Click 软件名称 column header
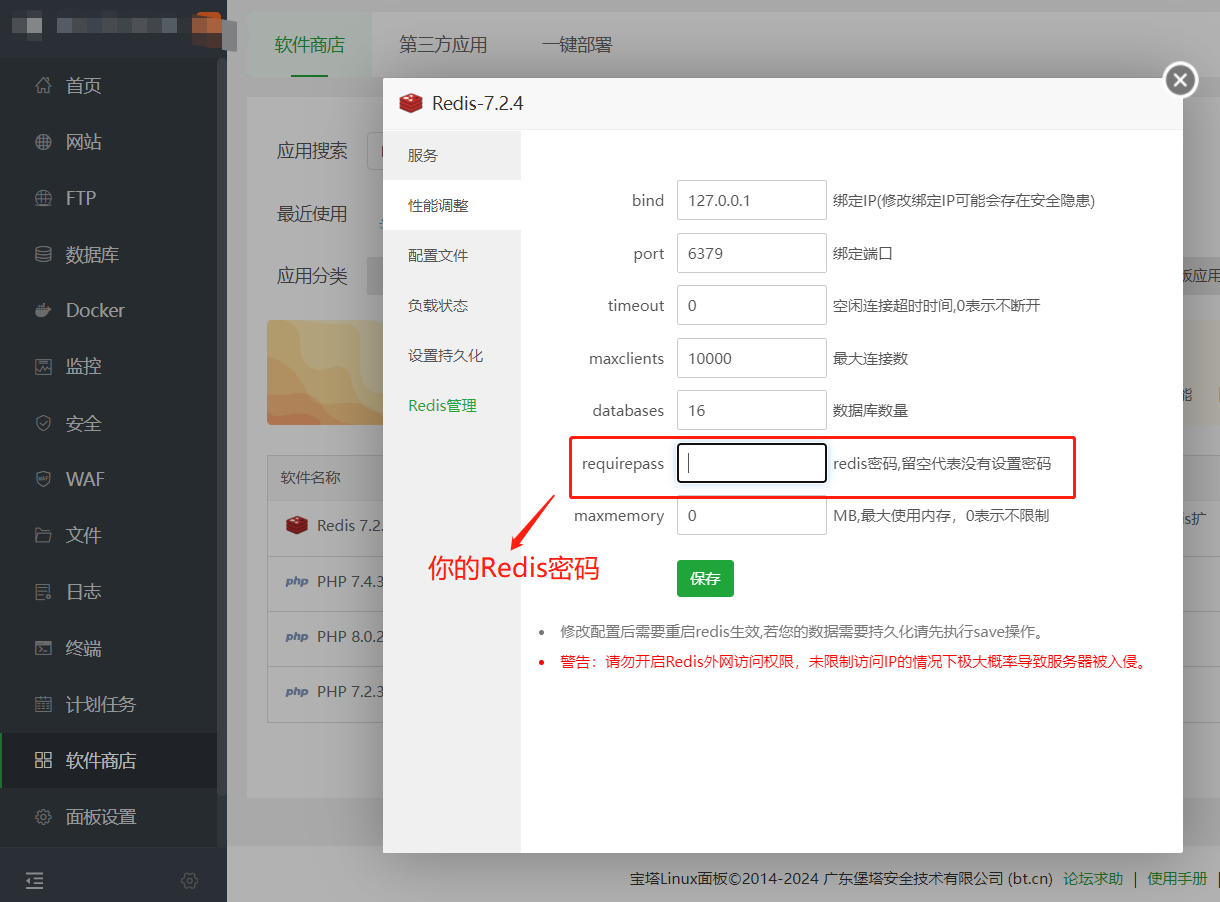1220x902 pixels. (310, 477)
